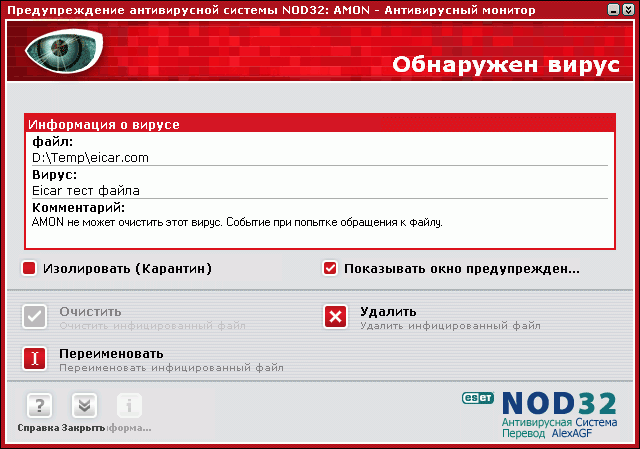Click the window title bar text
640x449 pixels.
[x=271, y=10]
